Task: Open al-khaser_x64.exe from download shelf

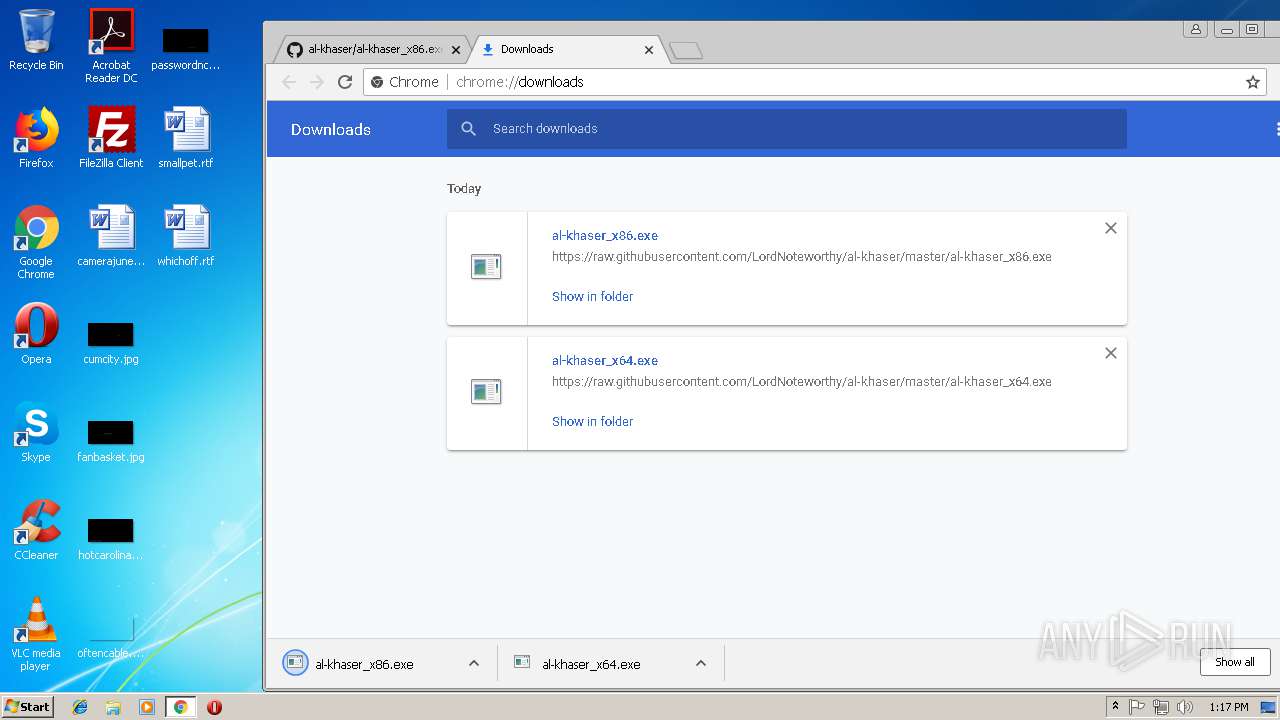Action: pos(591,664)
